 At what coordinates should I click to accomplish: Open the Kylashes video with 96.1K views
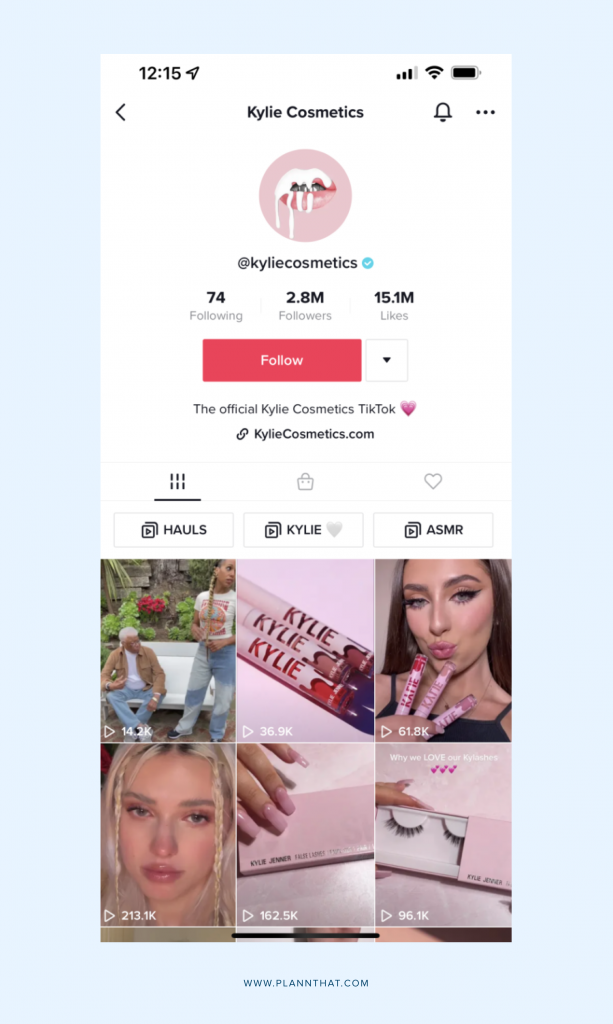tap(443, 835)
